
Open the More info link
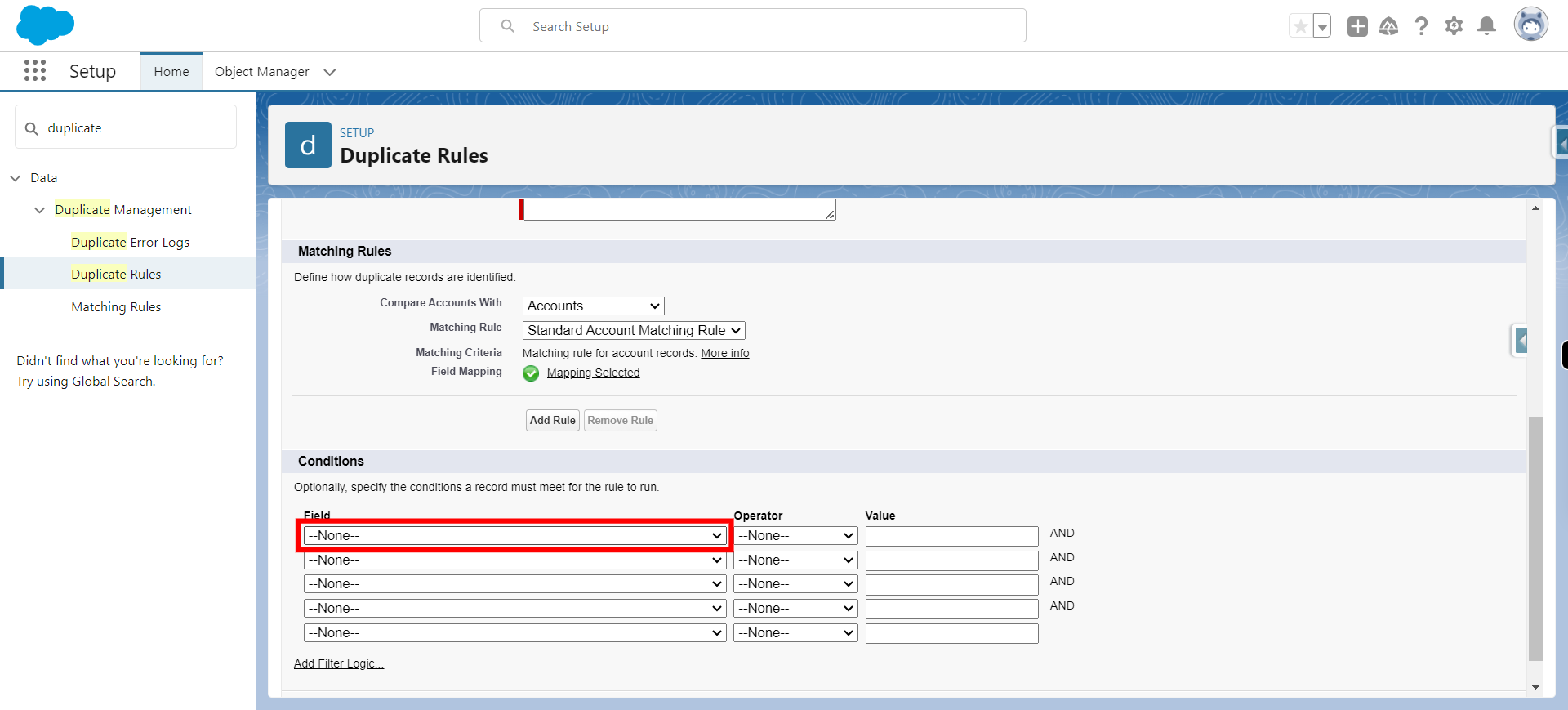[725, 353]
